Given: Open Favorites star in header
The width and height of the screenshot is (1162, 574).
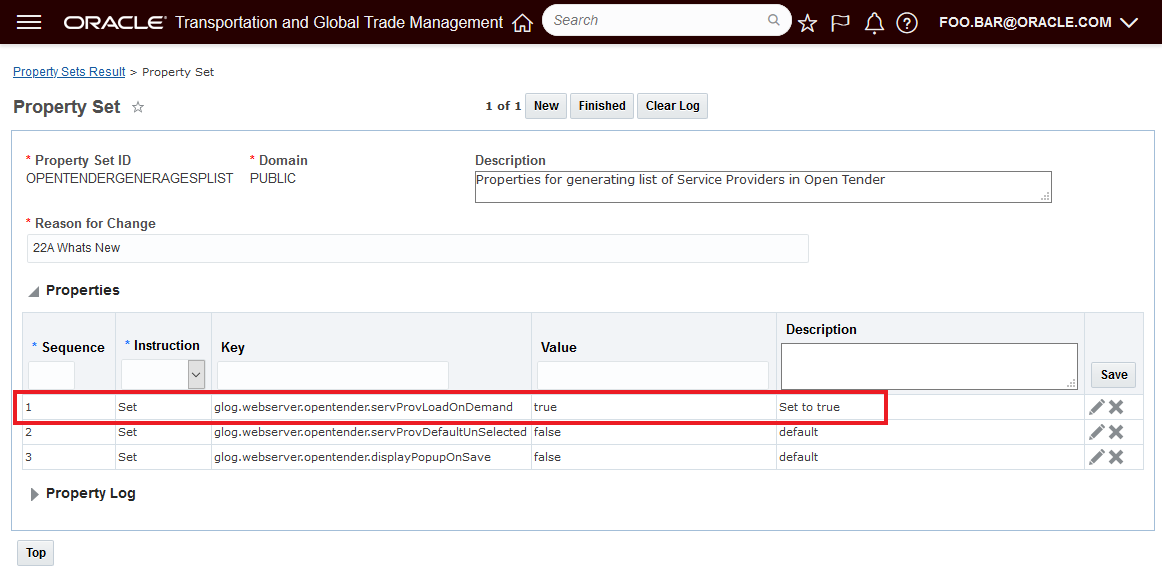Looking at the screenshot, I should coord(807,22).
